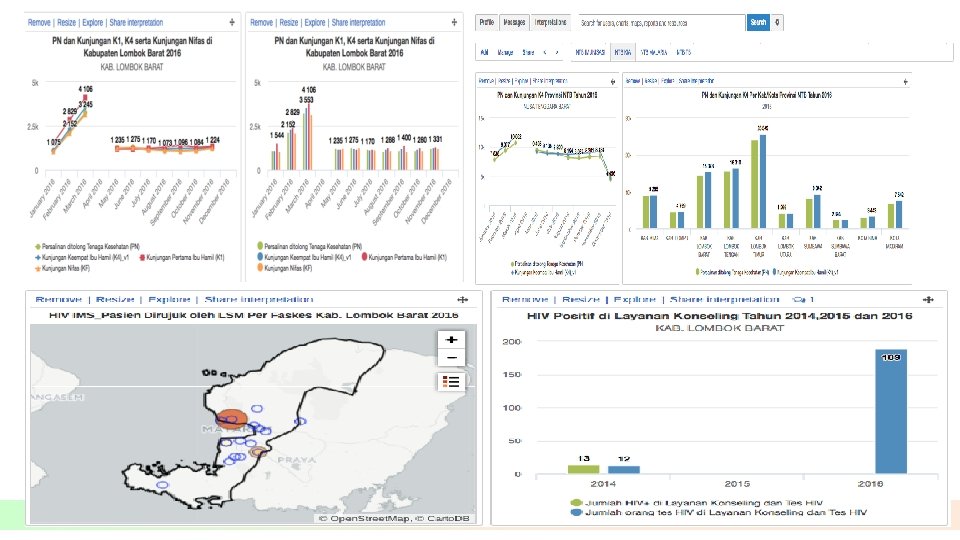Toggle Jumlah orang tes HIV legend entry
Viewport: 960px width, 540px height.
pyautogui.click(x=719, y=512)
